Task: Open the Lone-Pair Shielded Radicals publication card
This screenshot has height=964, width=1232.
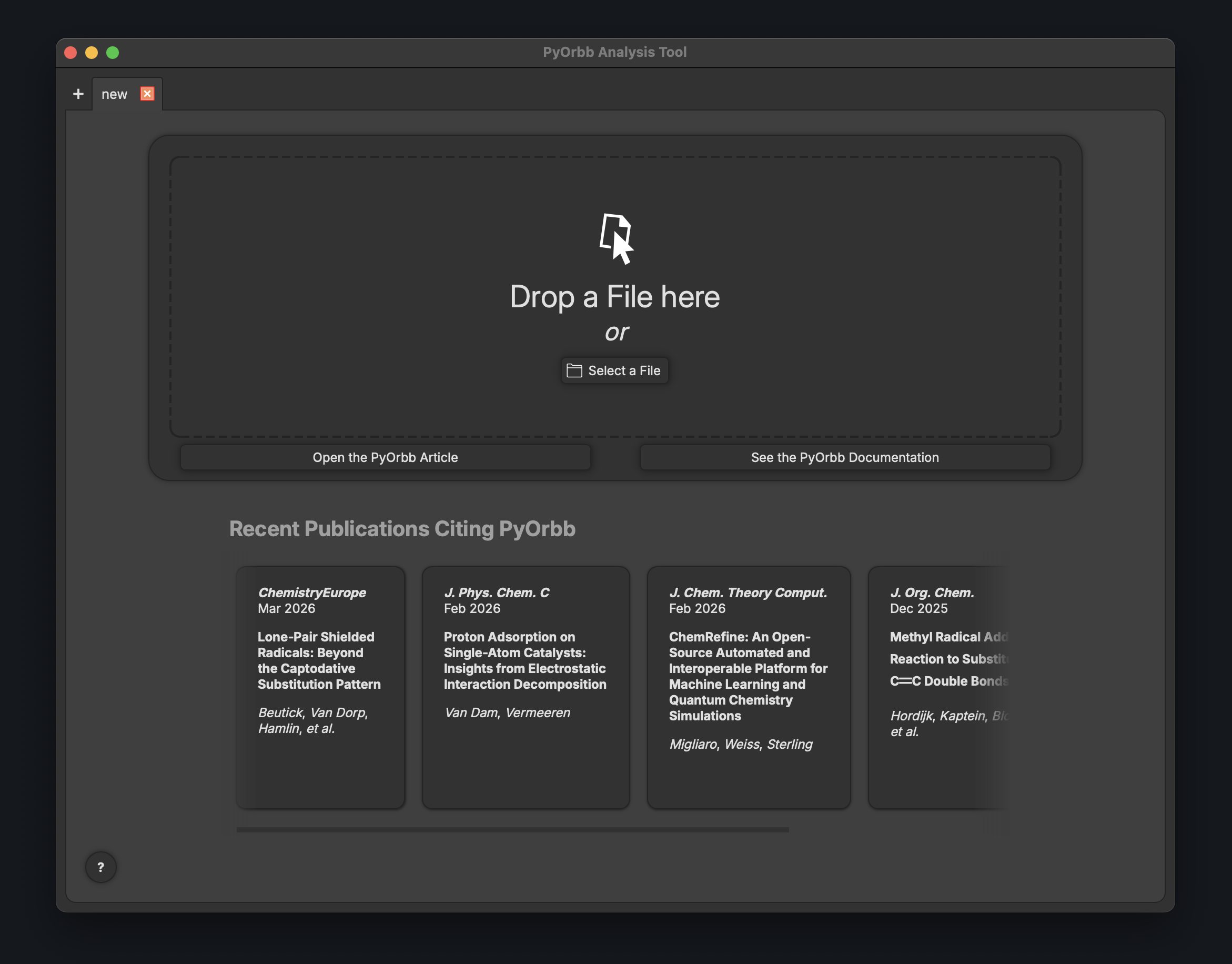Action: pos(320,687)
